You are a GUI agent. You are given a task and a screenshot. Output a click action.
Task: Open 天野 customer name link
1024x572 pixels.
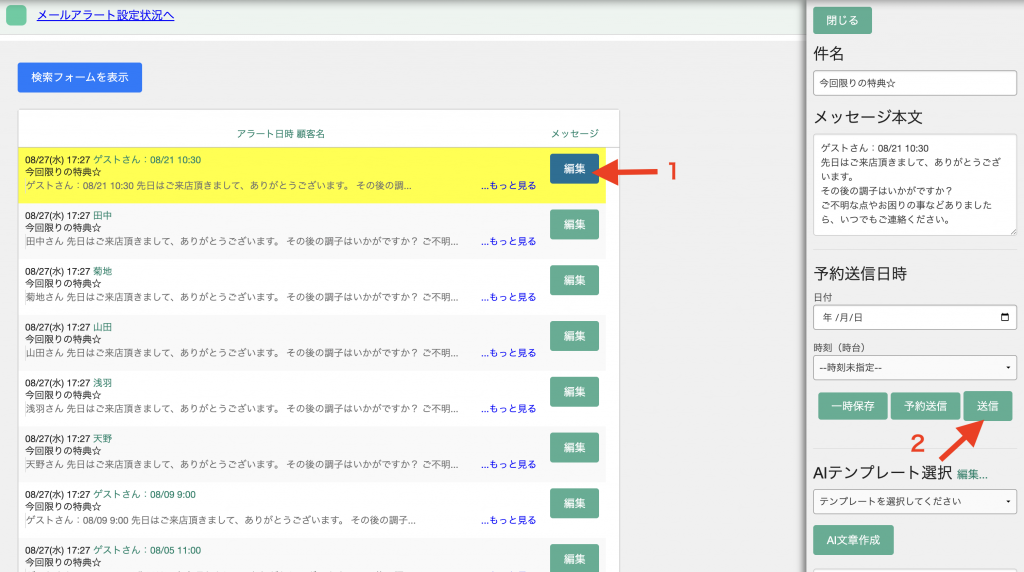point(102,439)
